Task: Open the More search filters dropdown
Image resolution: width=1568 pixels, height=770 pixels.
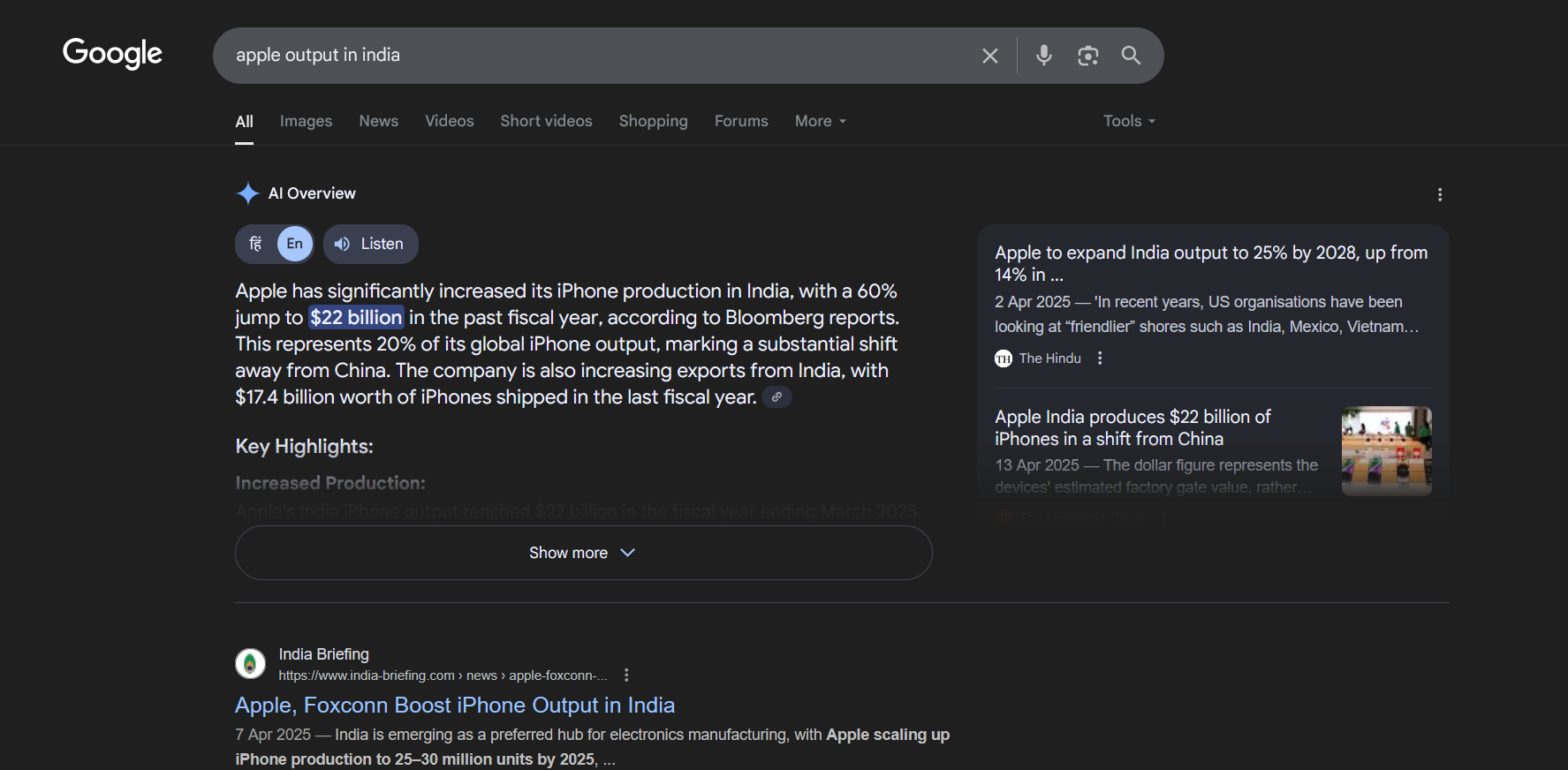Action: click(x=821, y=121)
